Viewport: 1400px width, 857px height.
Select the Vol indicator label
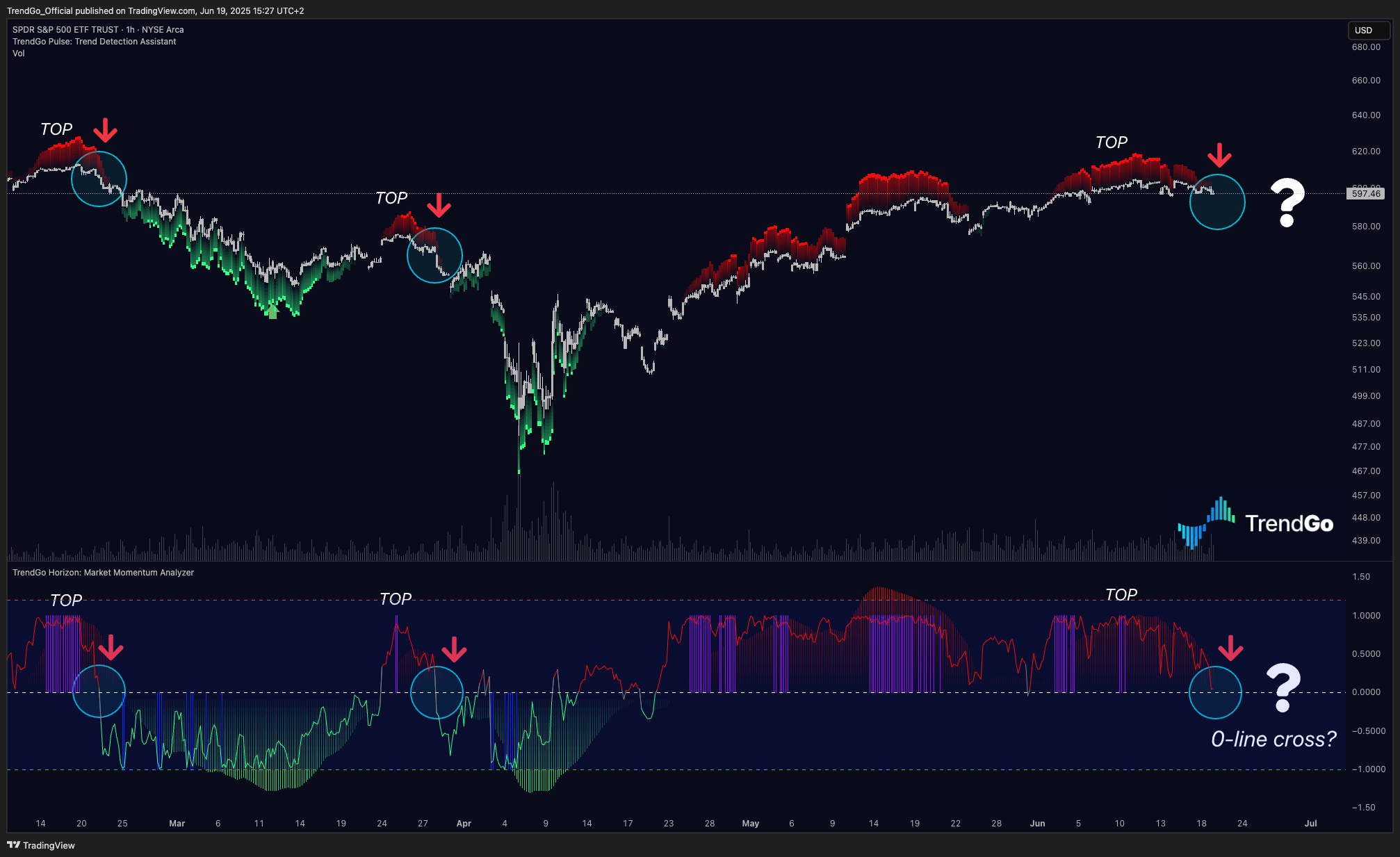click(x=19, y=54)
